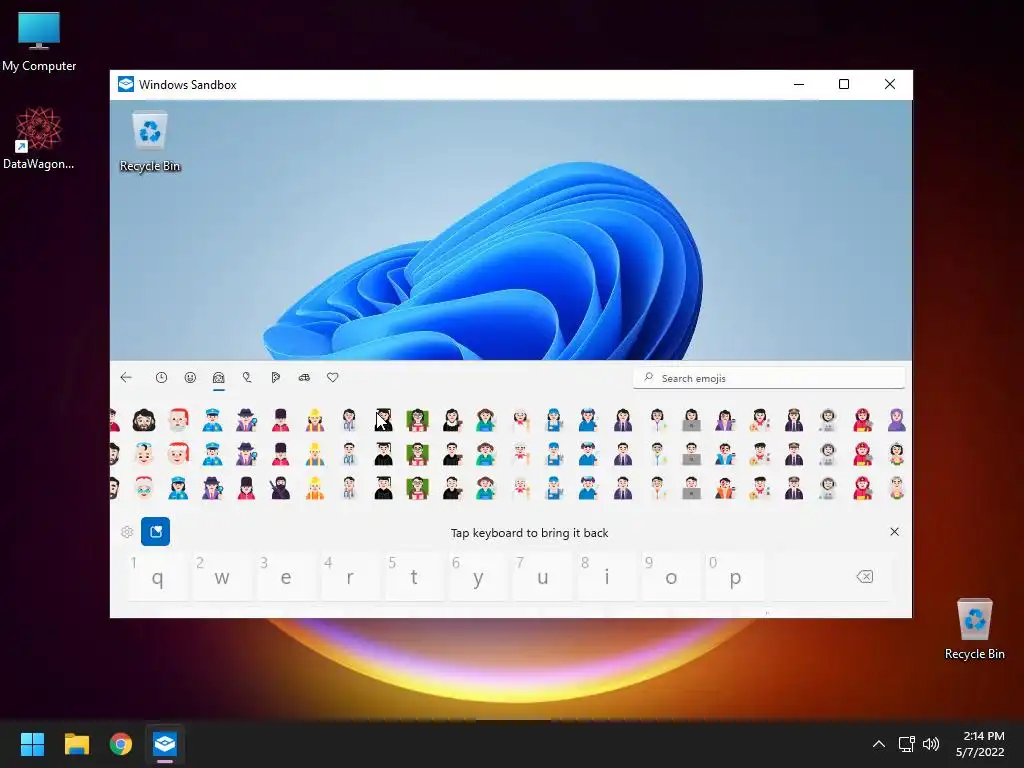Insert the long-haired pilot in captain hat

click(793, 420)
